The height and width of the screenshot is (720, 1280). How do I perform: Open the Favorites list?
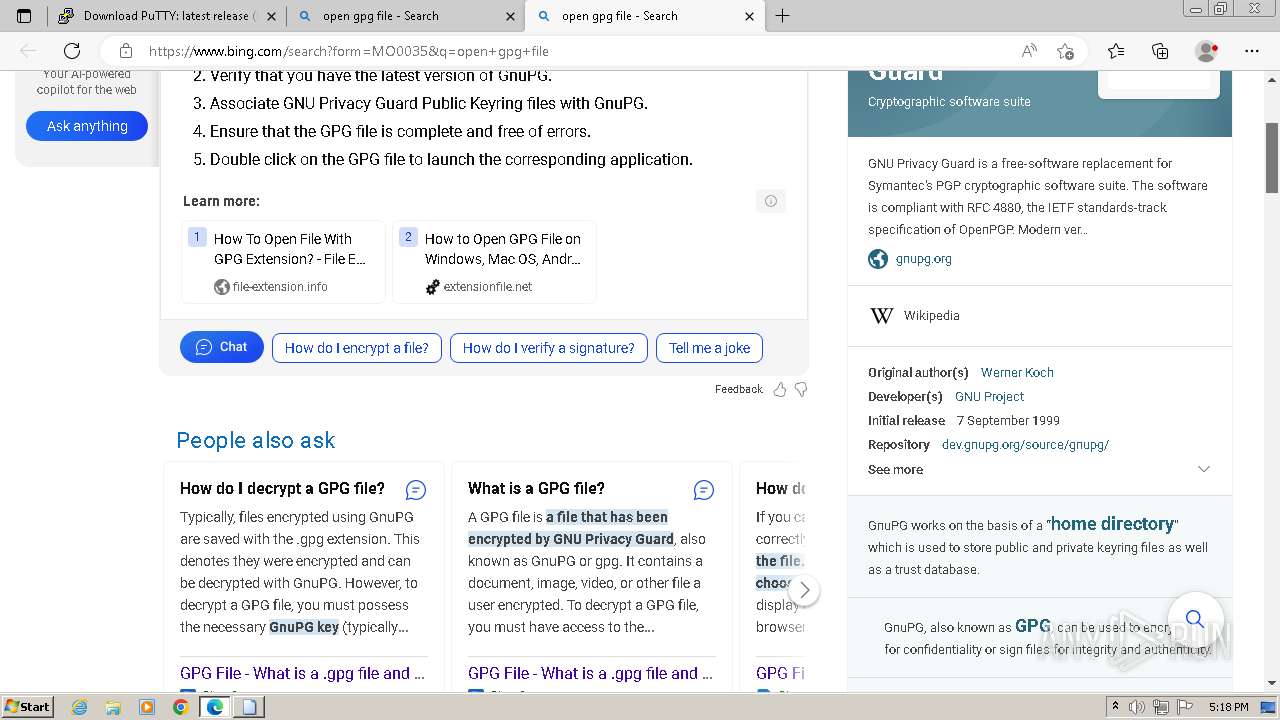coord(1116,51)
